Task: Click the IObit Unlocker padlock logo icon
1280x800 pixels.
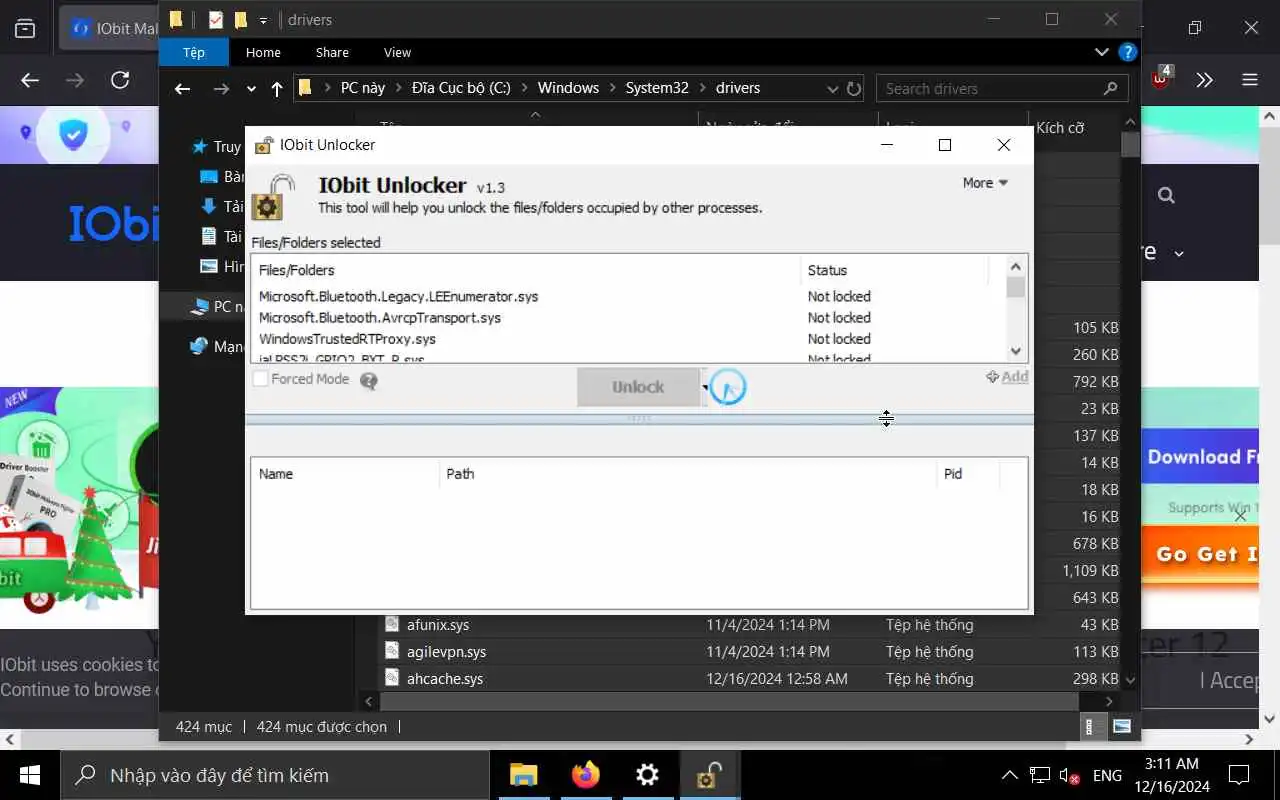Action: click(272, 196)
